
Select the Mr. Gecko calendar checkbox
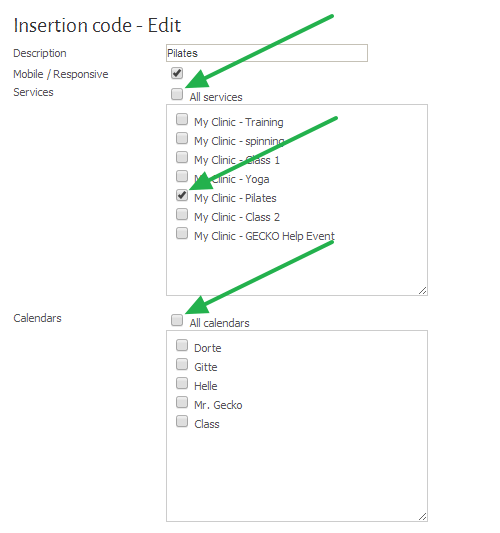[x=182, y=402]
